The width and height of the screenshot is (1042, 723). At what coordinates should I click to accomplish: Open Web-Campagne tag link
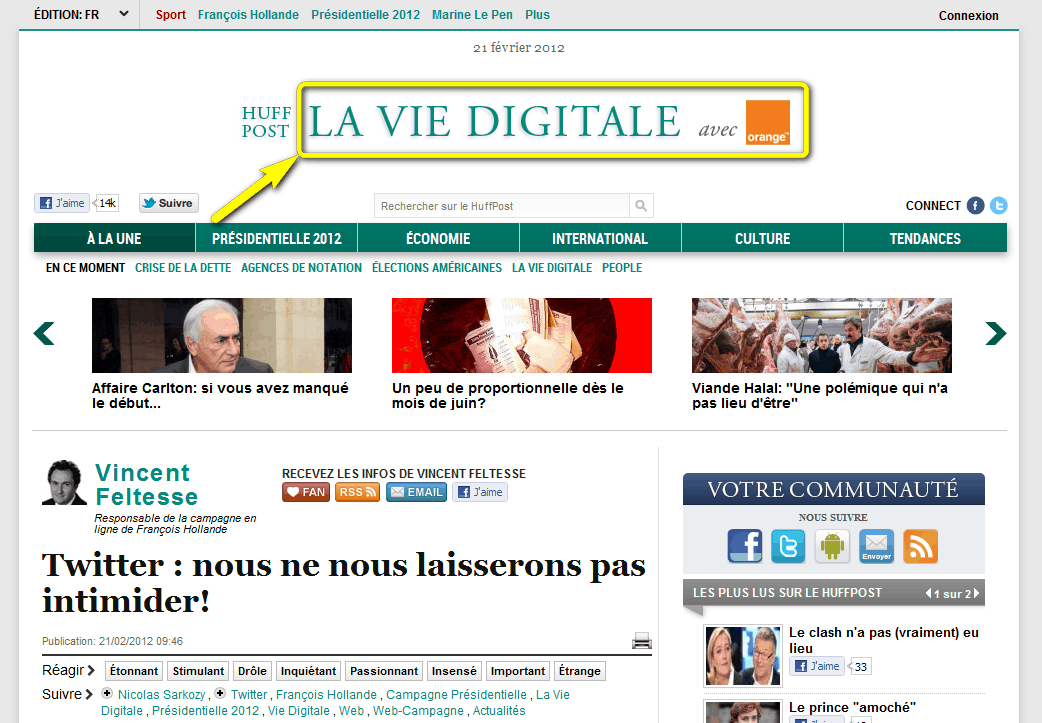[418, 711]
